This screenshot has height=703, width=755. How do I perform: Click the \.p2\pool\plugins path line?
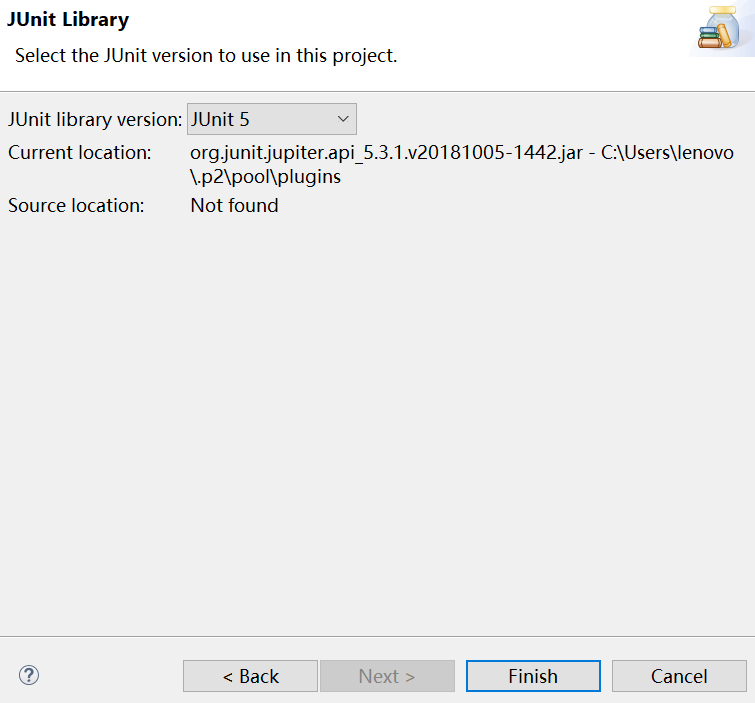pyautogui.click(x=266, y=177)
